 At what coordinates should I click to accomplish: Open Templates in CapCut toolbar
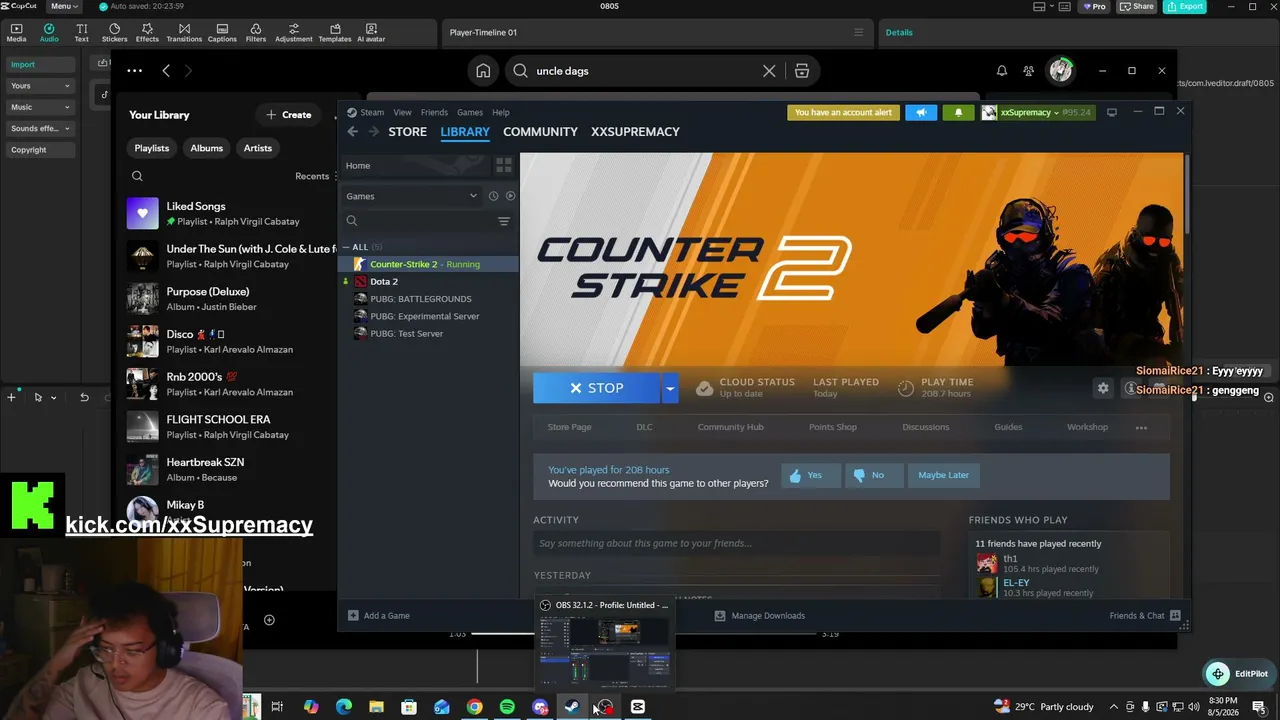tap(334, 33)
